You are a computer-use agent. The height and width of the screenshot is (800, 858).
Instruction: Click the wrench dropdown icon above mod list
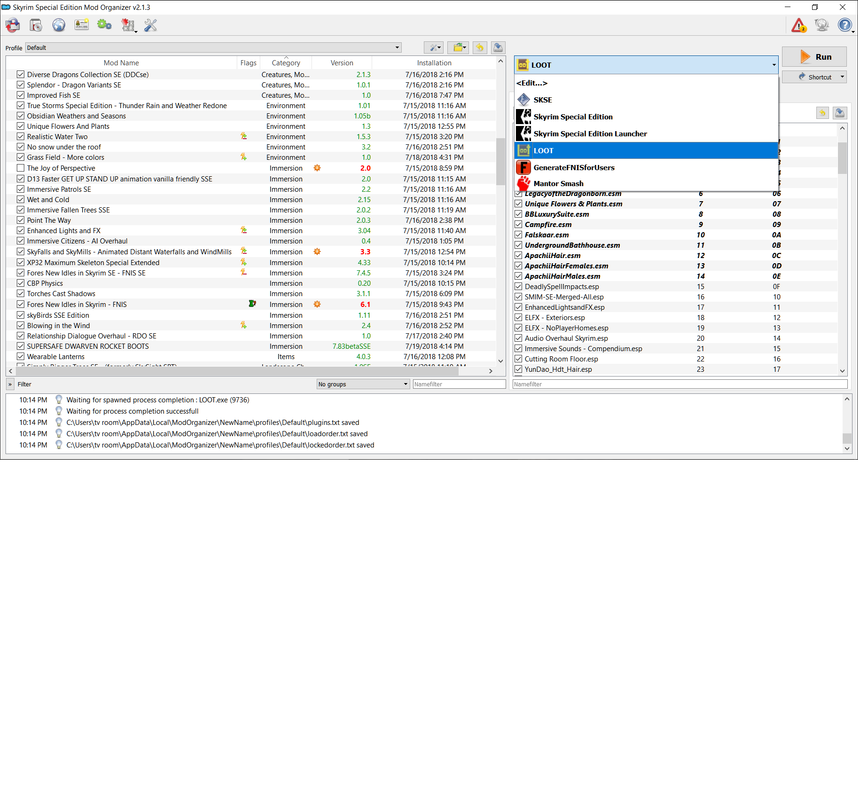435,48
